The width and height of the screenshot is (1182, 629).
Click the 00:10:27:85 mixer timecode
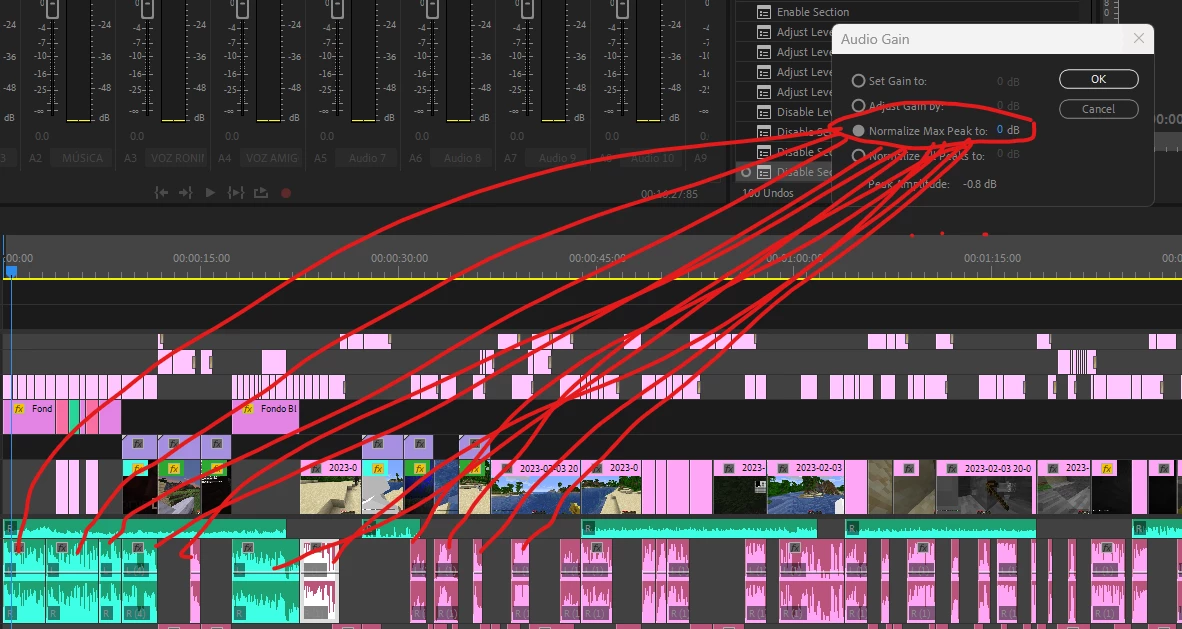point(668,194)
